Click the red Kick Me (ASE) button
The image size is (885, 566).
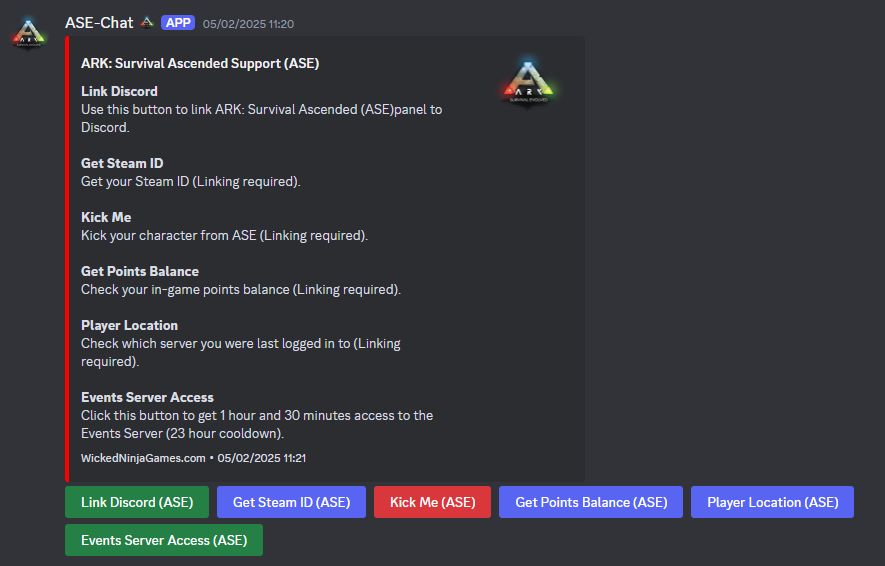432,502
